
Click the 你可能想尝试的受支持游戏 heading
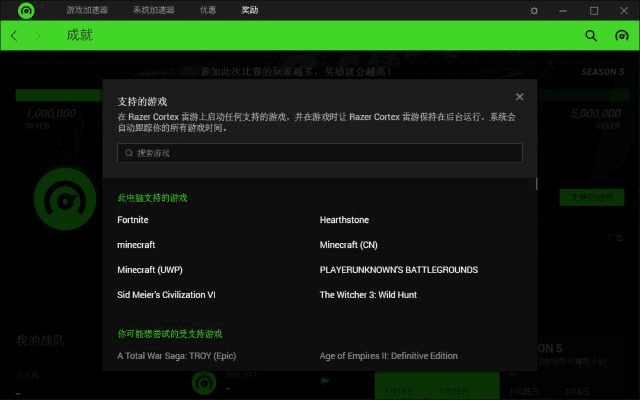(x=170, y=334)
